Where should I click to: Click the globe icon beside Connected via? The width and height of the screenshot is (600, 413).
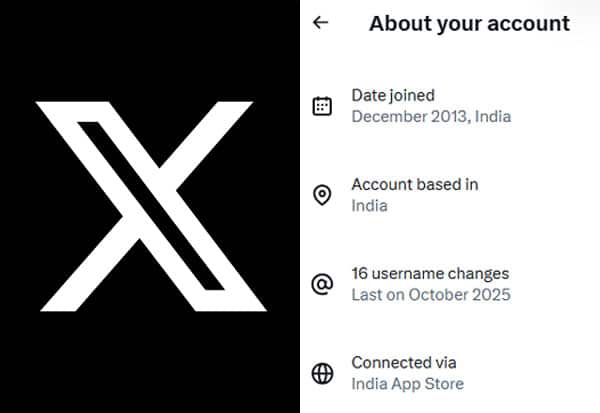tap(322, 374)
